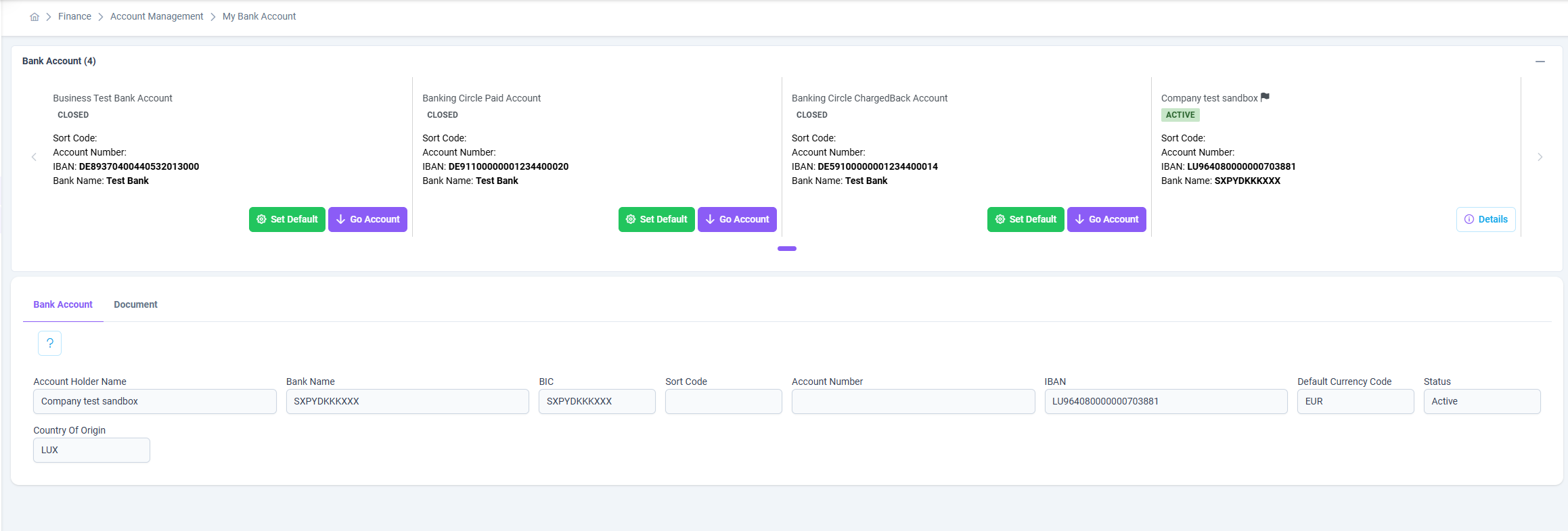Click the Account Holder Name field
Screen dimensions: 1568x531
click(x=155, y=401)
